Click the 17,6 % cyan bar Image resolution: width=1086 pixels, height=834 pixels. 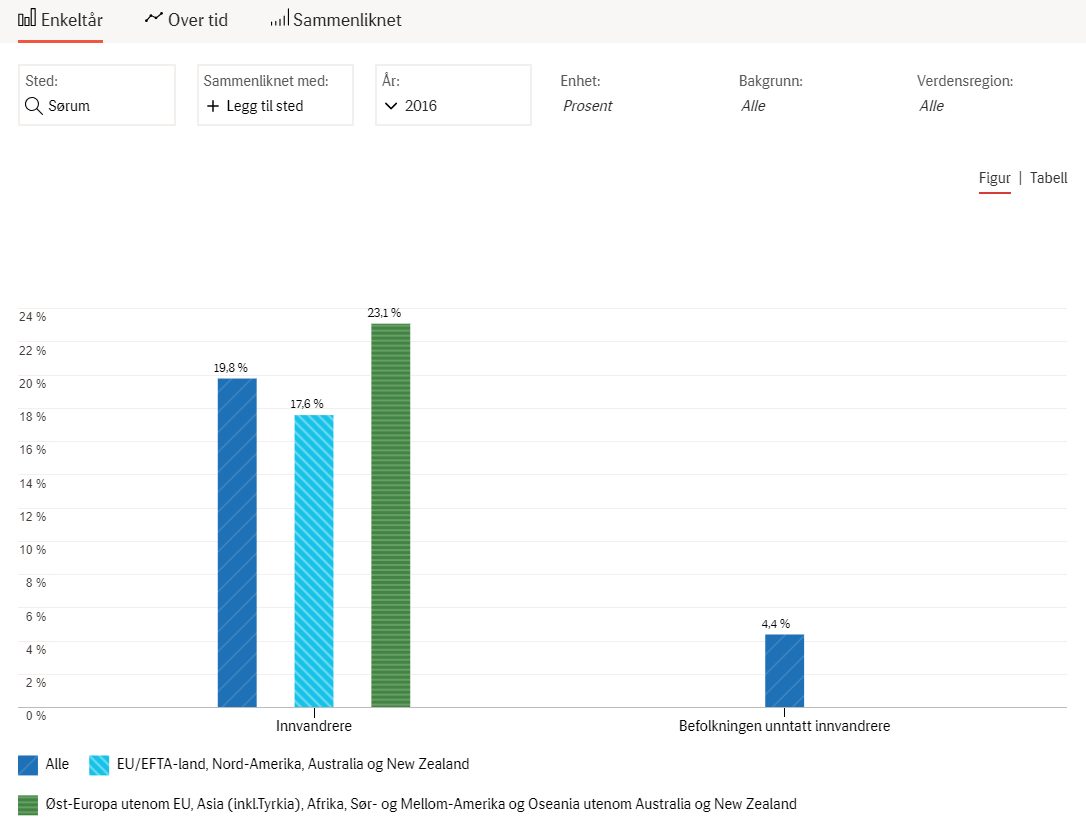tap(314, 561)
